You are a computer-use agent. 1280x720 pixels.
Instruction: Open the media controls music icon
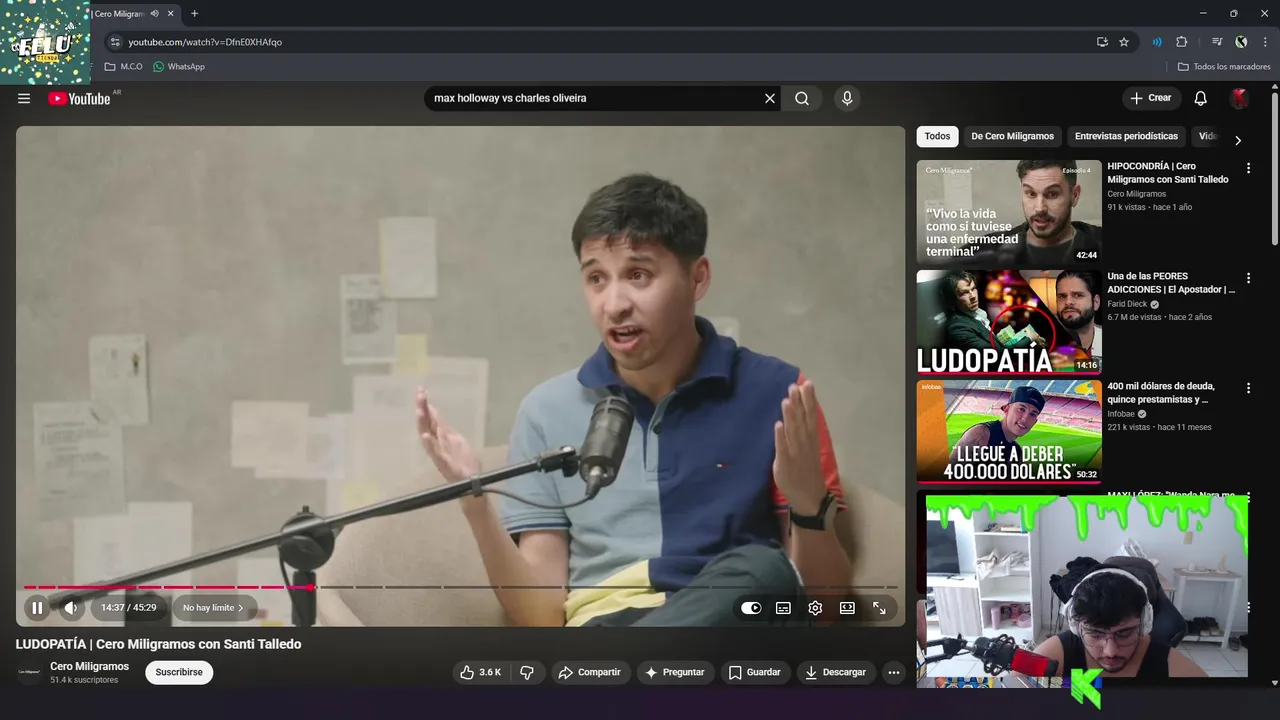pyautogui.click(x=1217, y=42)
